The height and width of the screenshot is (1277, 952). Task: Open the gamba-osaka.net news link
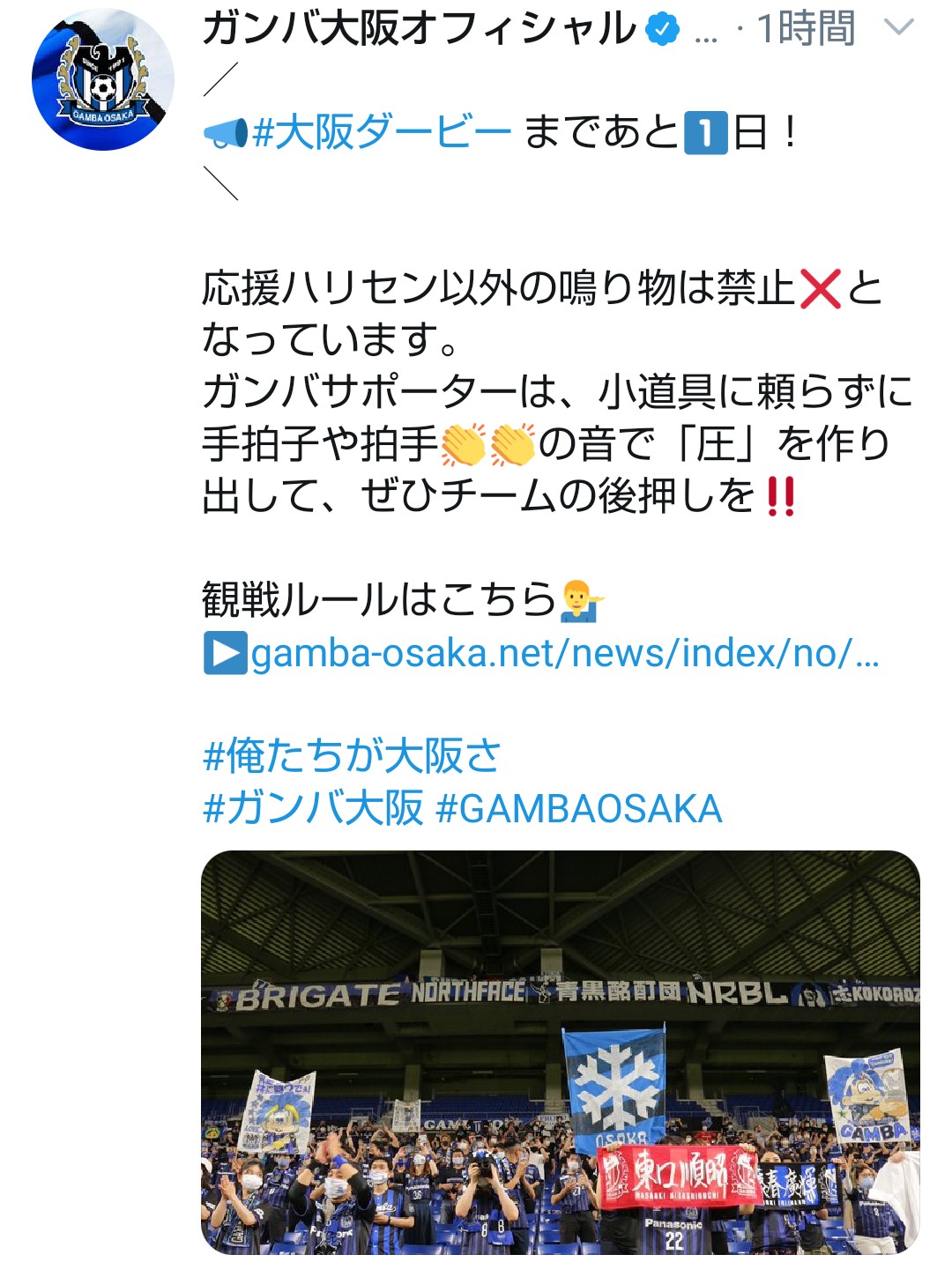tap(565, 654)
